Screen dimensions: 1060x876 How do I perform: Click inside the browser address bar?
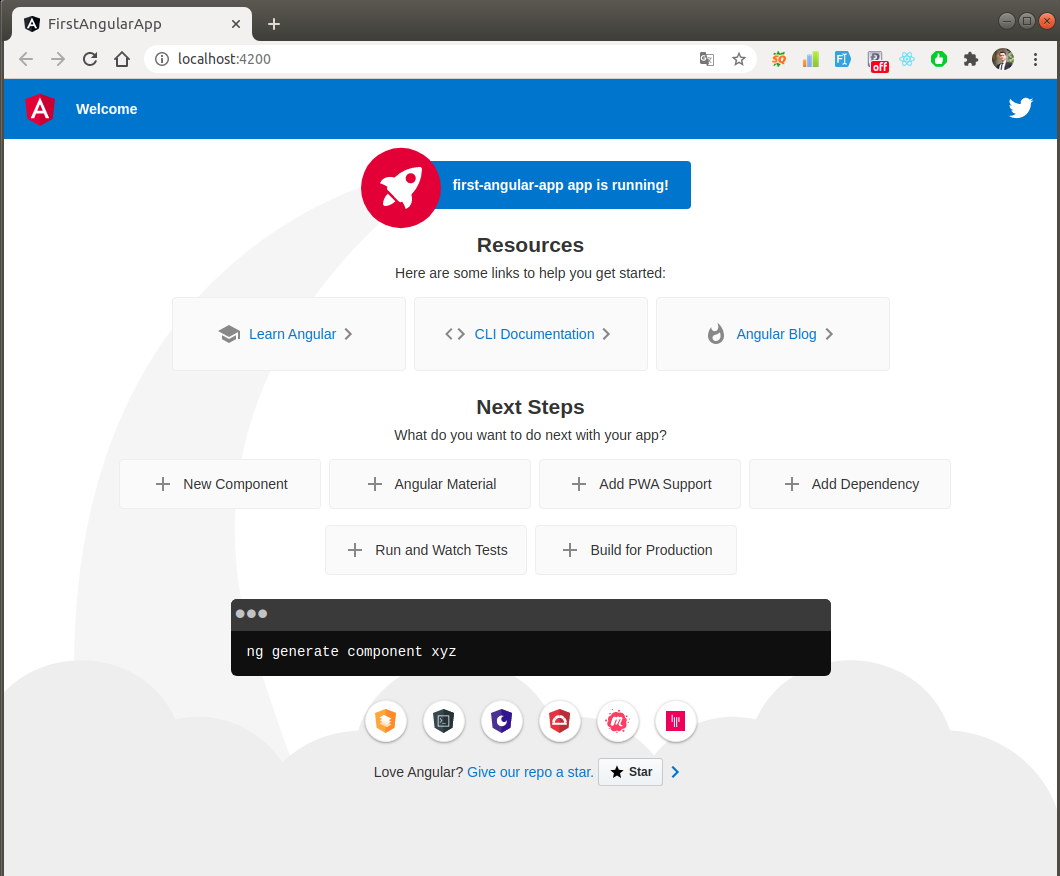click(x=400, y=58)
